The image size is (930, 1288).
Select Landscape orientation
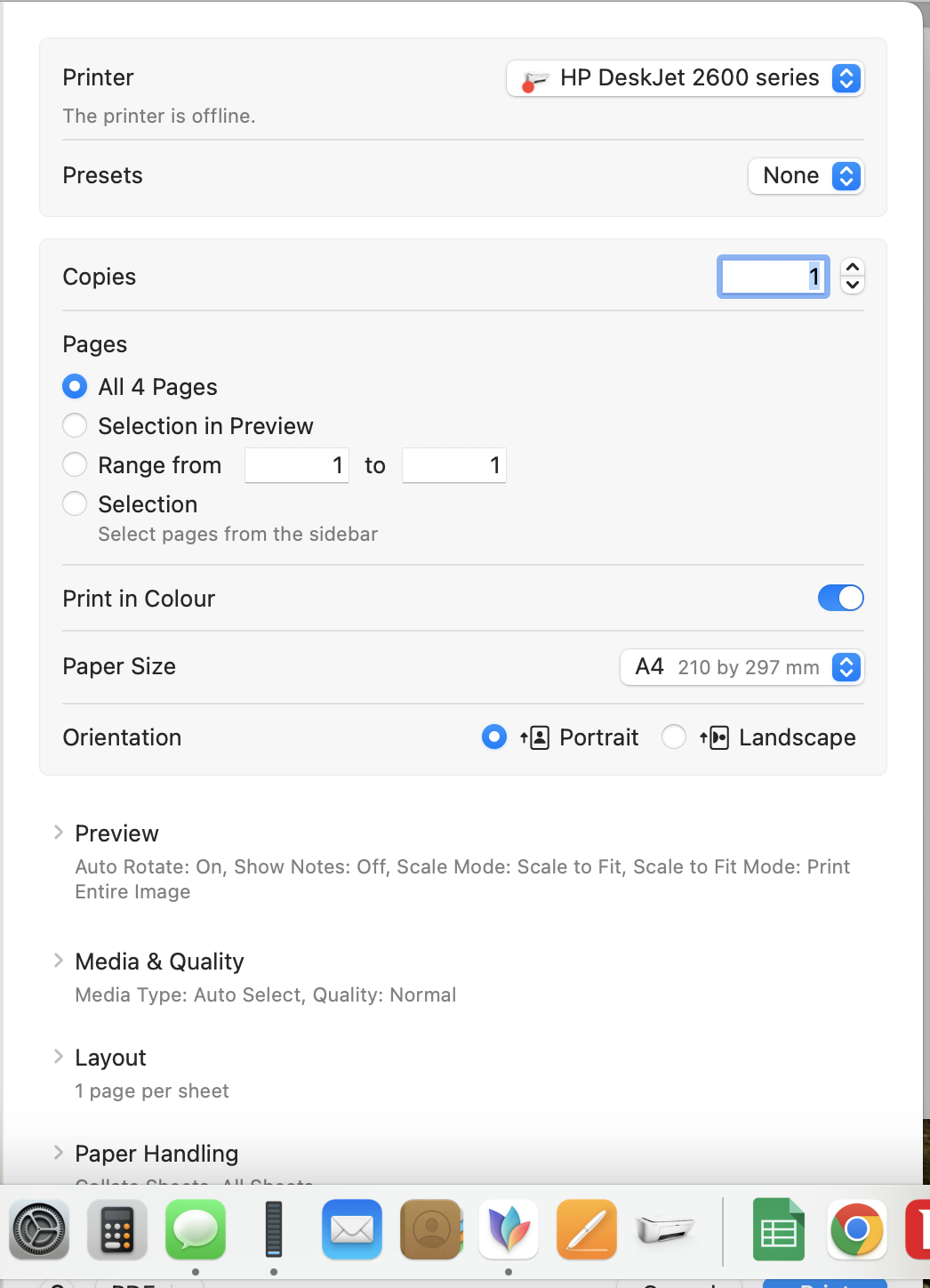pos(674,737)
